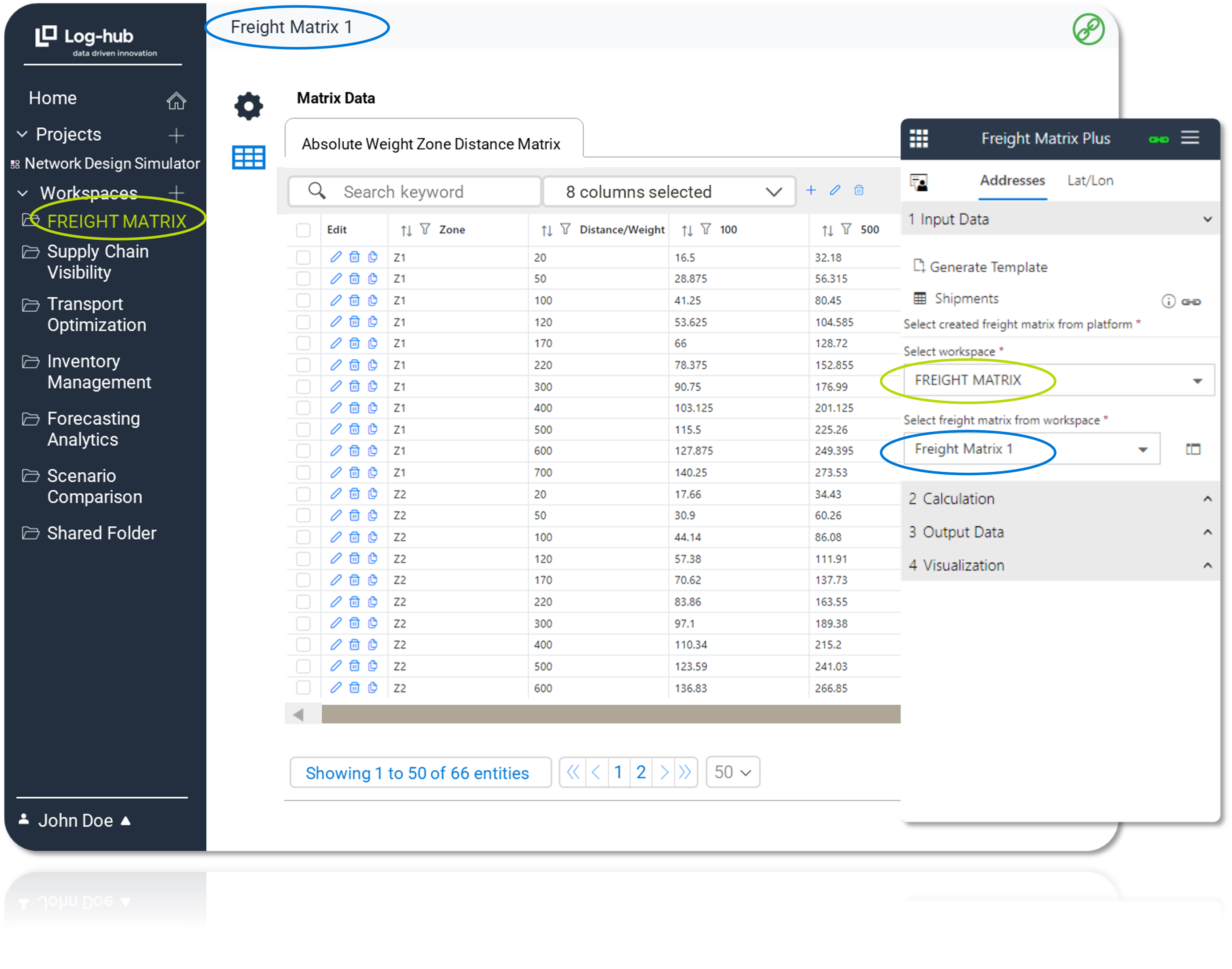Screen dimensions: 1232x969
Task: Click the Home house icon
Action: click(x=176, y=101)
